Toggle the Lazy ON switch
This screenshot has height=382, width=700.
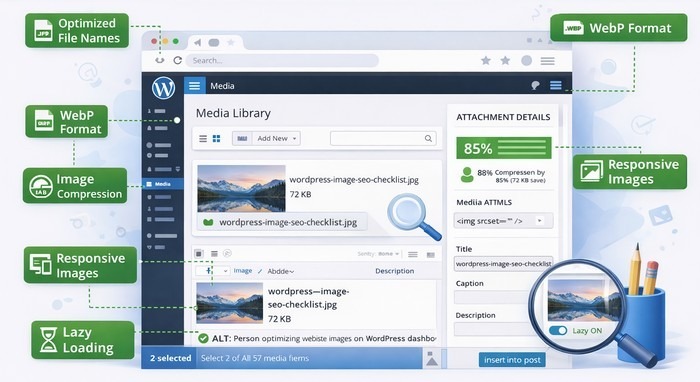pyautogui.click(x=558, y=331)
